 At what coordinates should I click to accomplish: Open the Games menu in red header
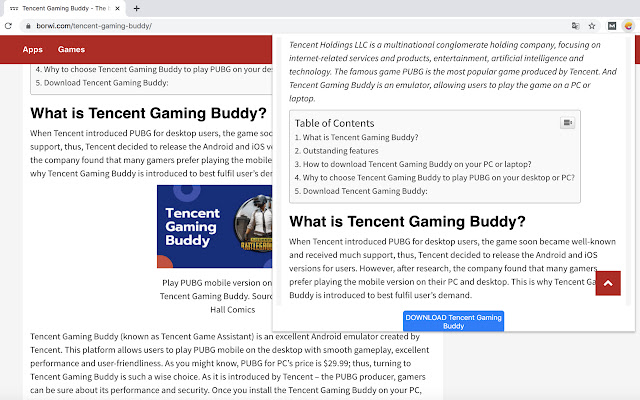click(71, 49)
